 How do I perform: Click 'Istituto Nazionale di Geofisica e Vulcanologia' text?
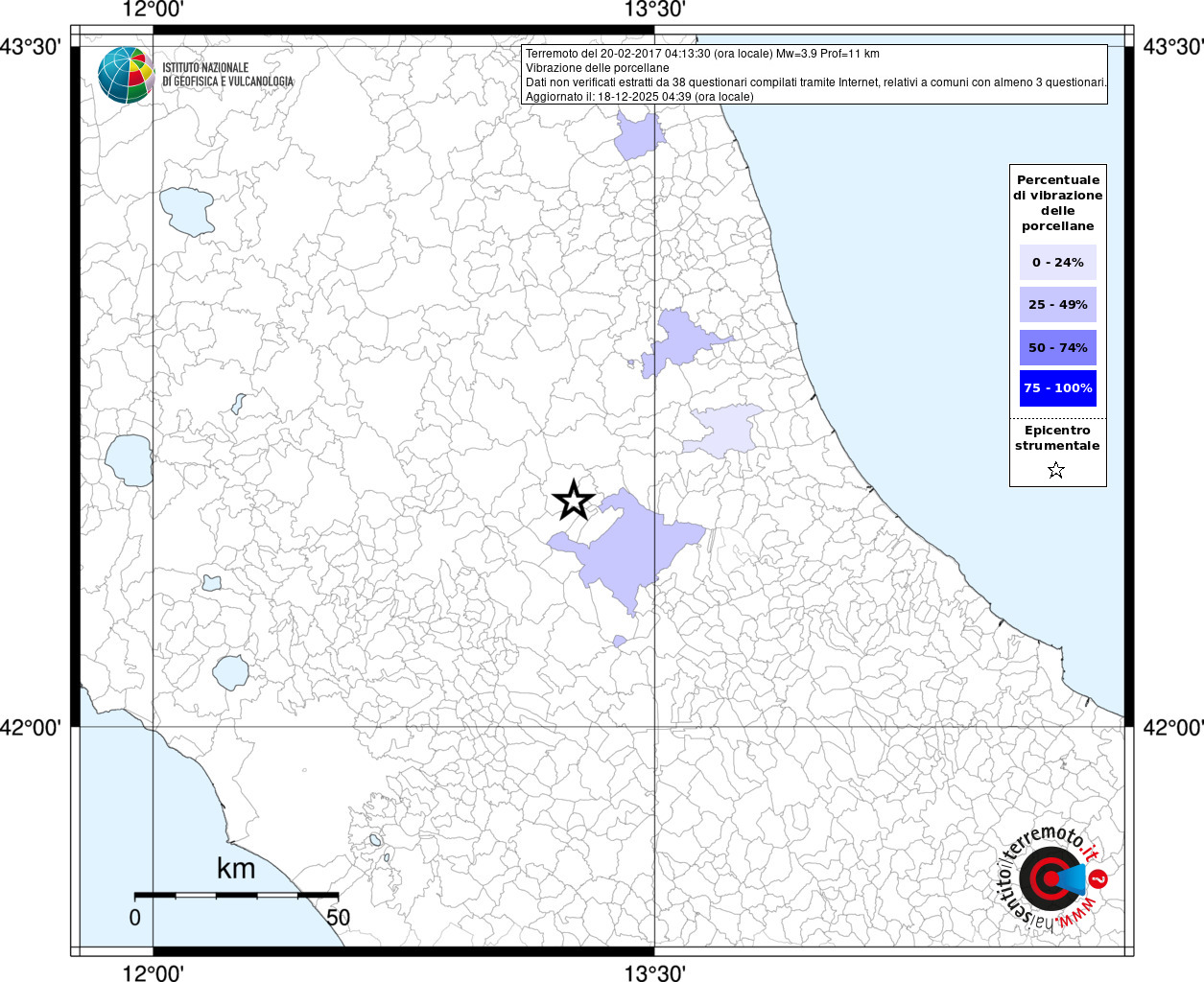(x=227, y=75)
